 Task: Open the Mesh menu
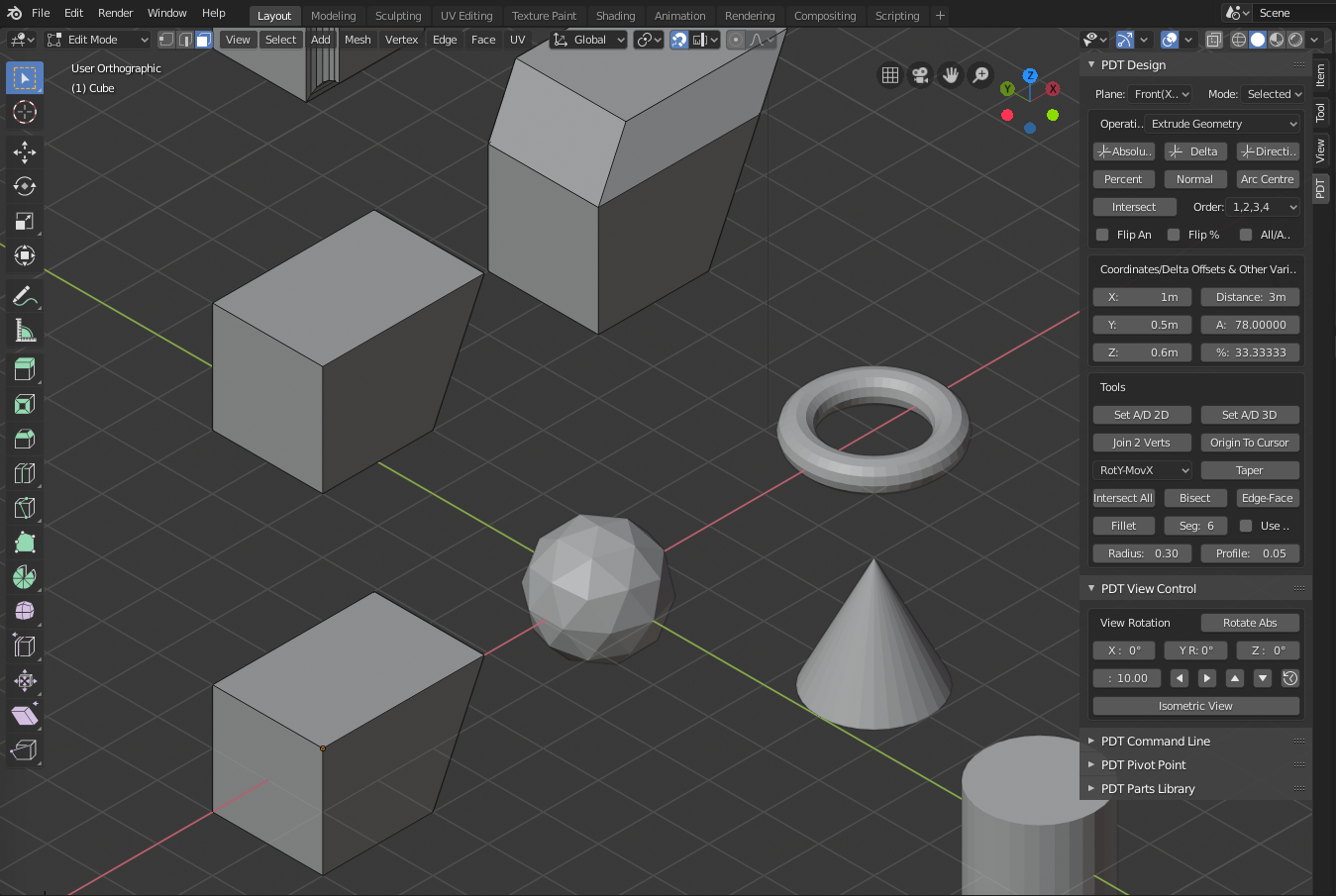coord(358,40)
